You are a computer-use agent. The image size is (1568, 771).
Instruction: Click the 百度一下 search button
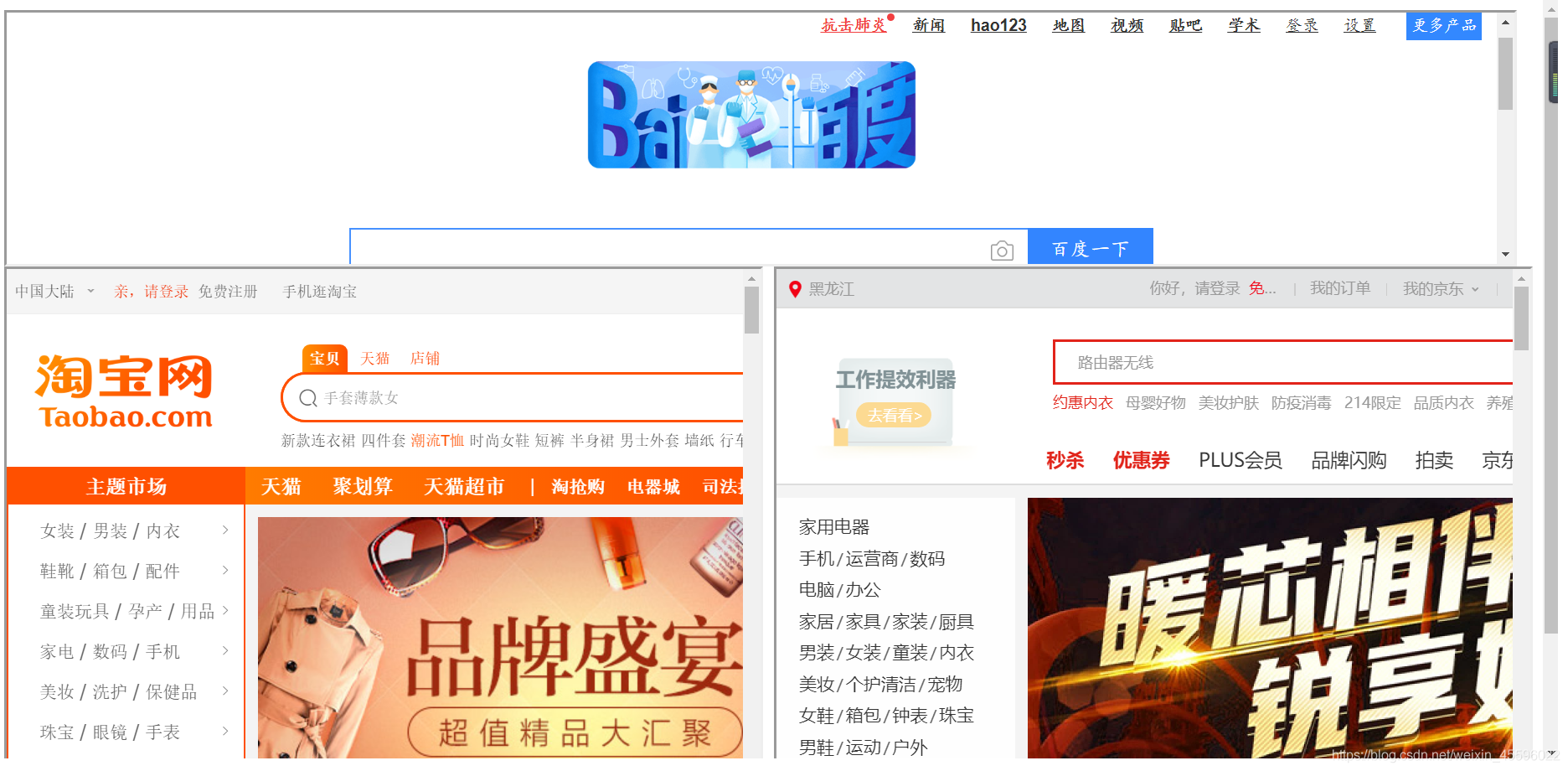[1091, 246]
